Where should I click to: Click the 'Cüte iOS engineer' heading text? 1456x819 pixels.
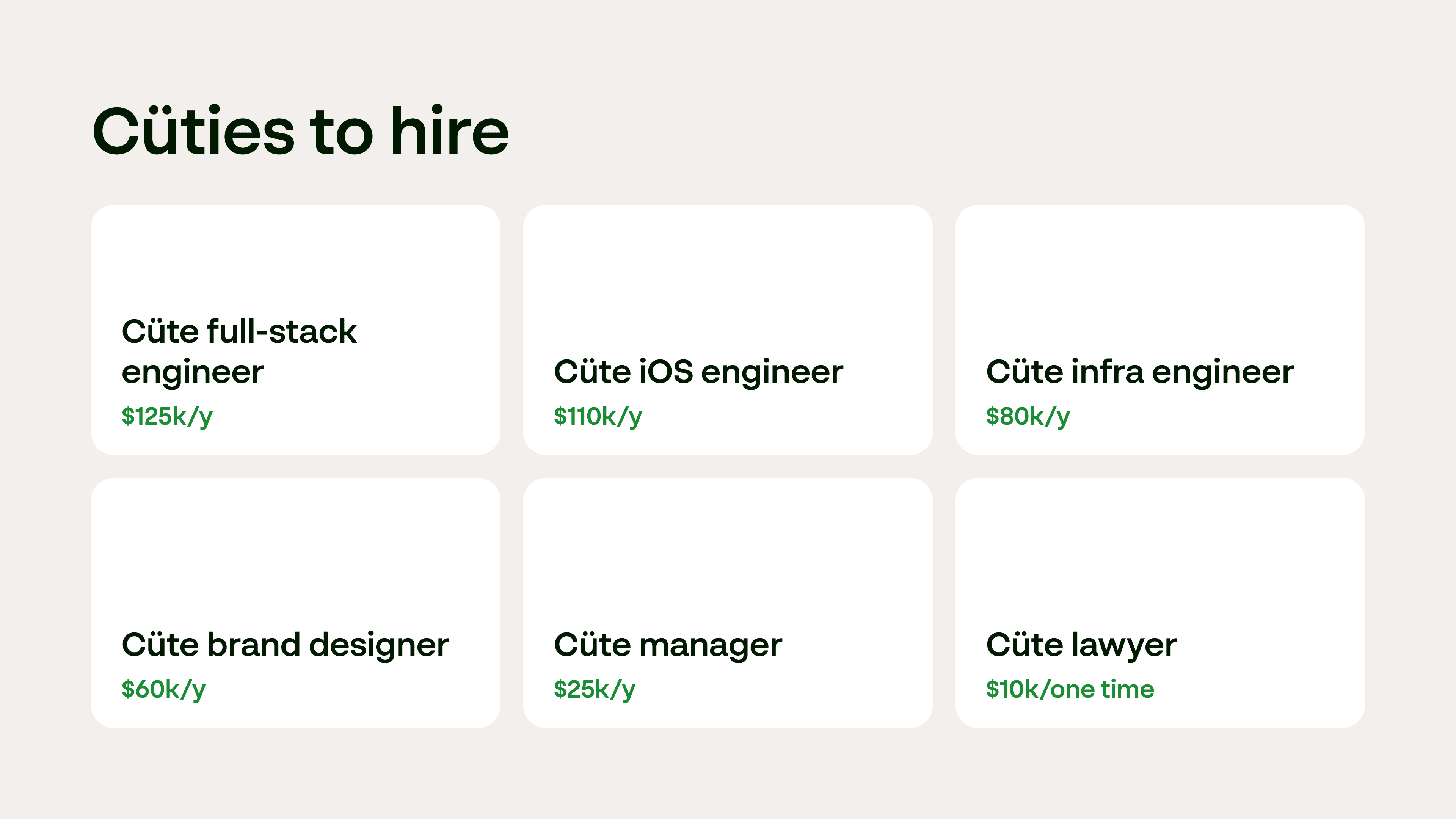tap(698, 372)
